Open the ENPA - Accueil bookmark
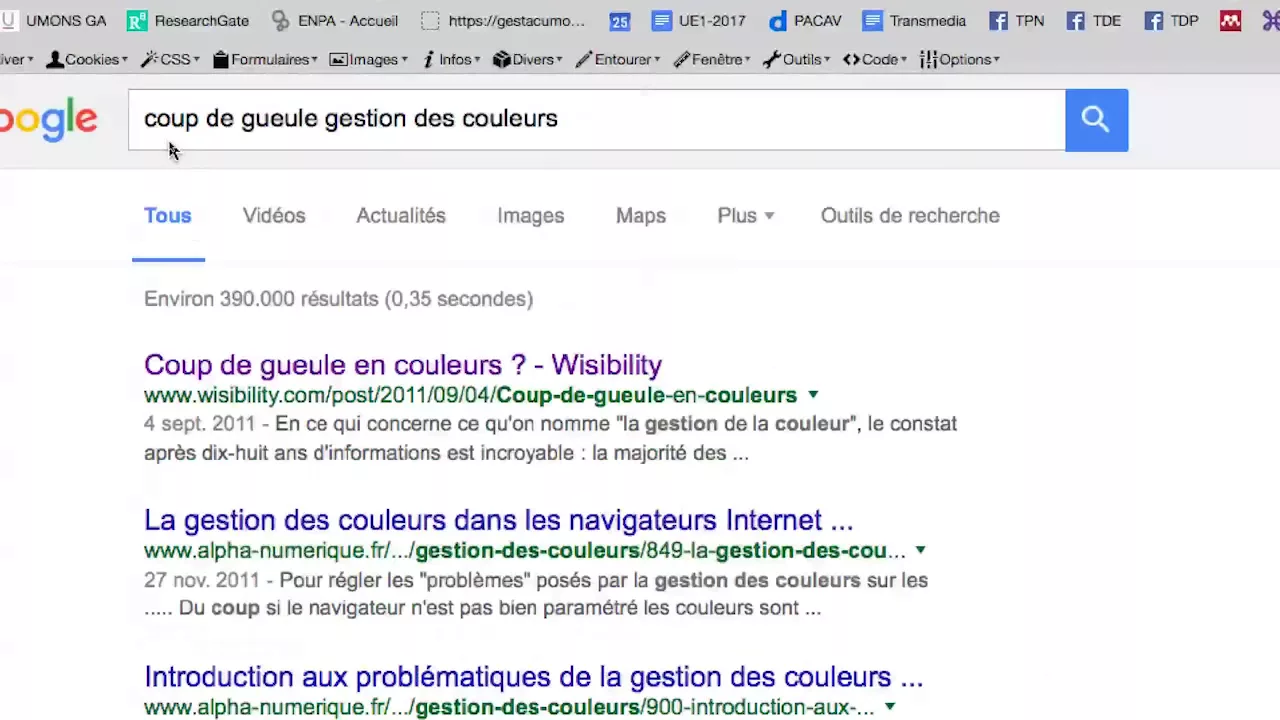The height and width of the screenshot is (720, 1280). point(334,20)
